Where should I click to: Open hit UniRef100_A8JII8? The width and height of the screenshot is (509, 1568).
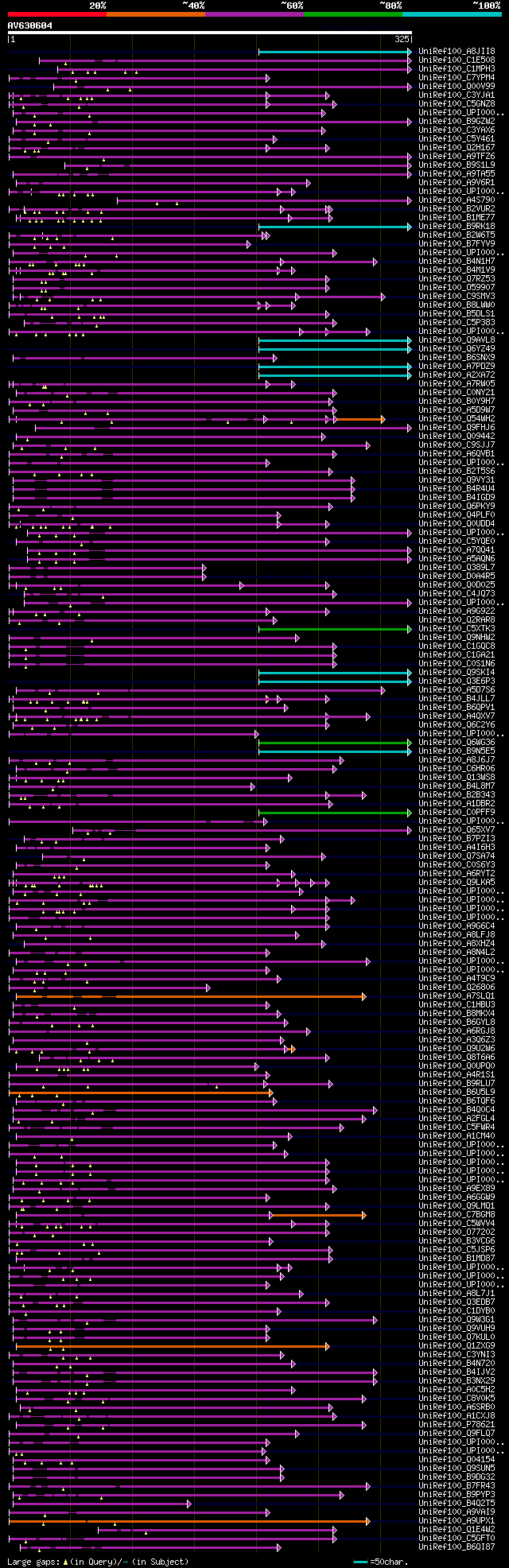click(x=457, y=51)
